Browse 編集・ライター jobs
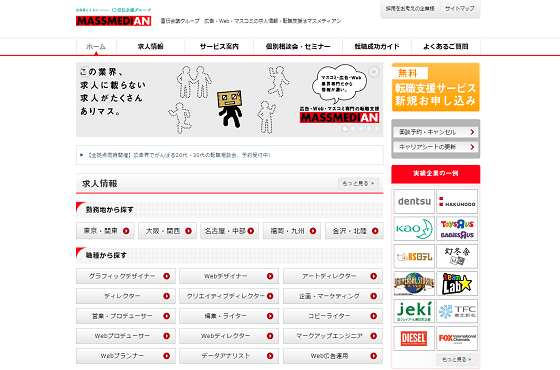 pos(229,316)
